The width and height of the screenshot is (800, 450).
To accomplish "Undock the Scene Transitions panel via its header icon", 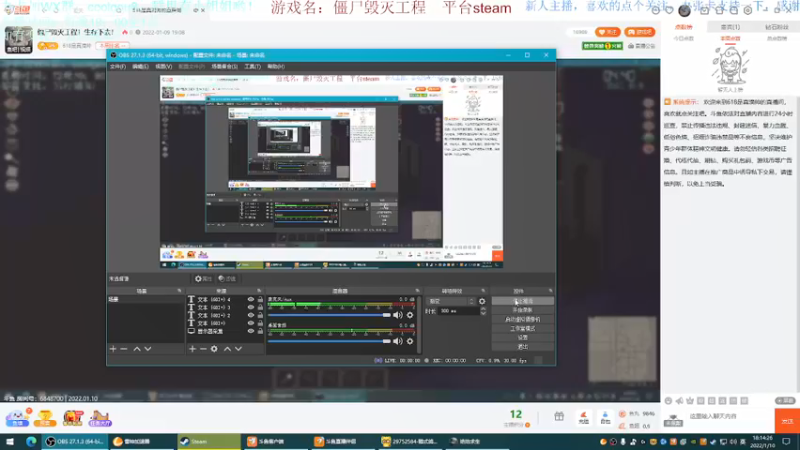I will 483,291.
